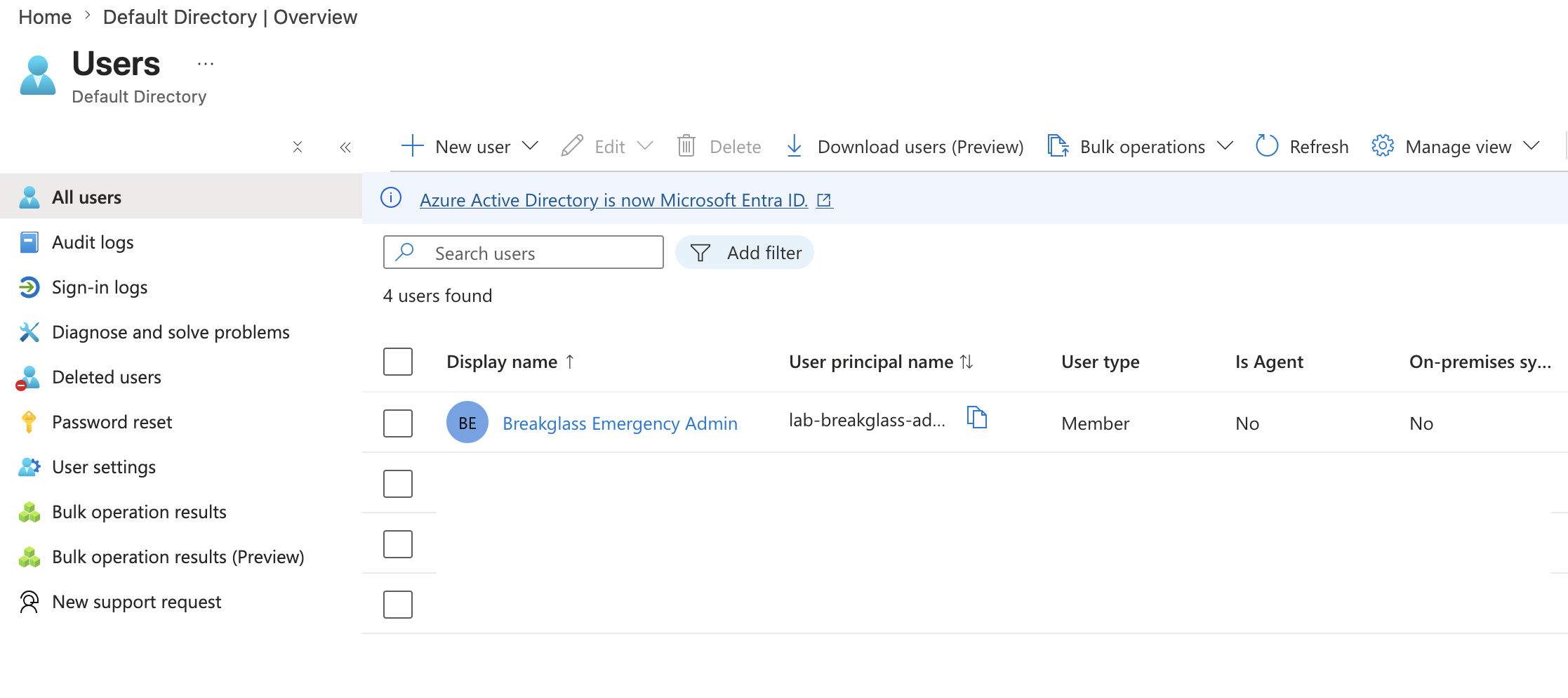Viewport: 1568px width, 698px height.
Task: Click the external link icon after Entra ID
Action: 825,201
